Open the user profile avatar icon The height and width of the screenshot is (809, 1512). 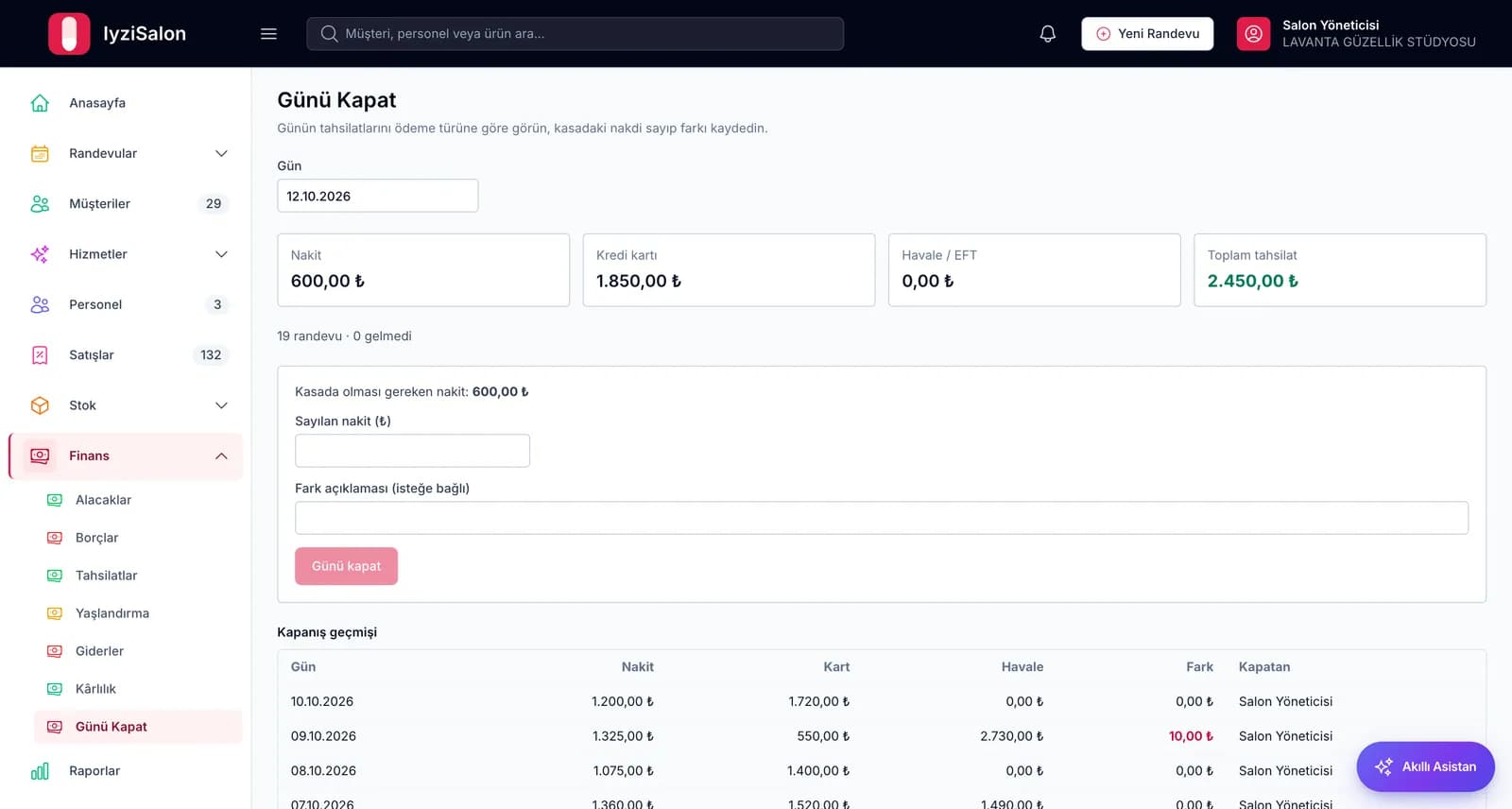click(1253, 34)
